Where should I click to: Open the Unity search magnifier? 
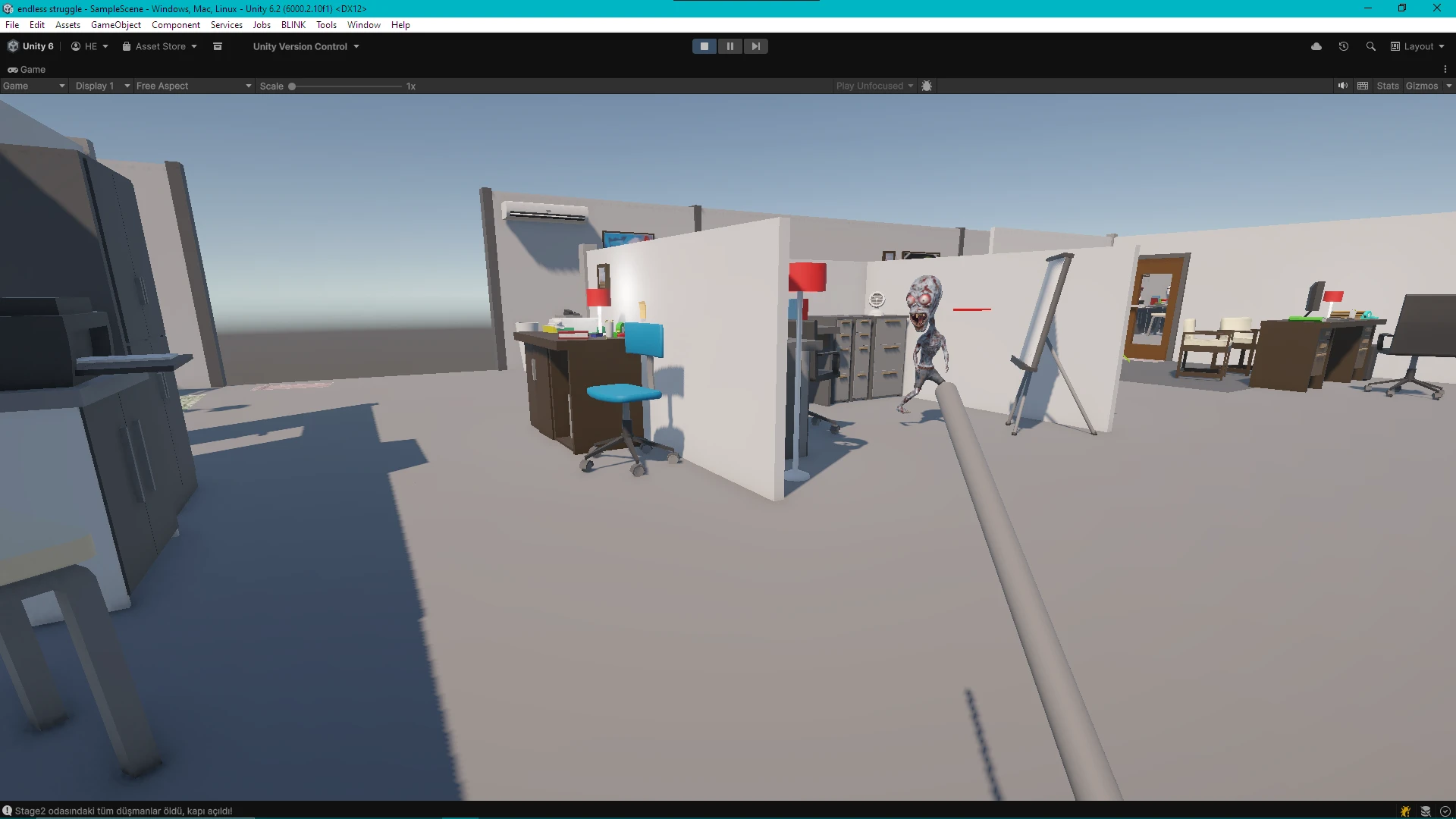tap(1370, 46)
